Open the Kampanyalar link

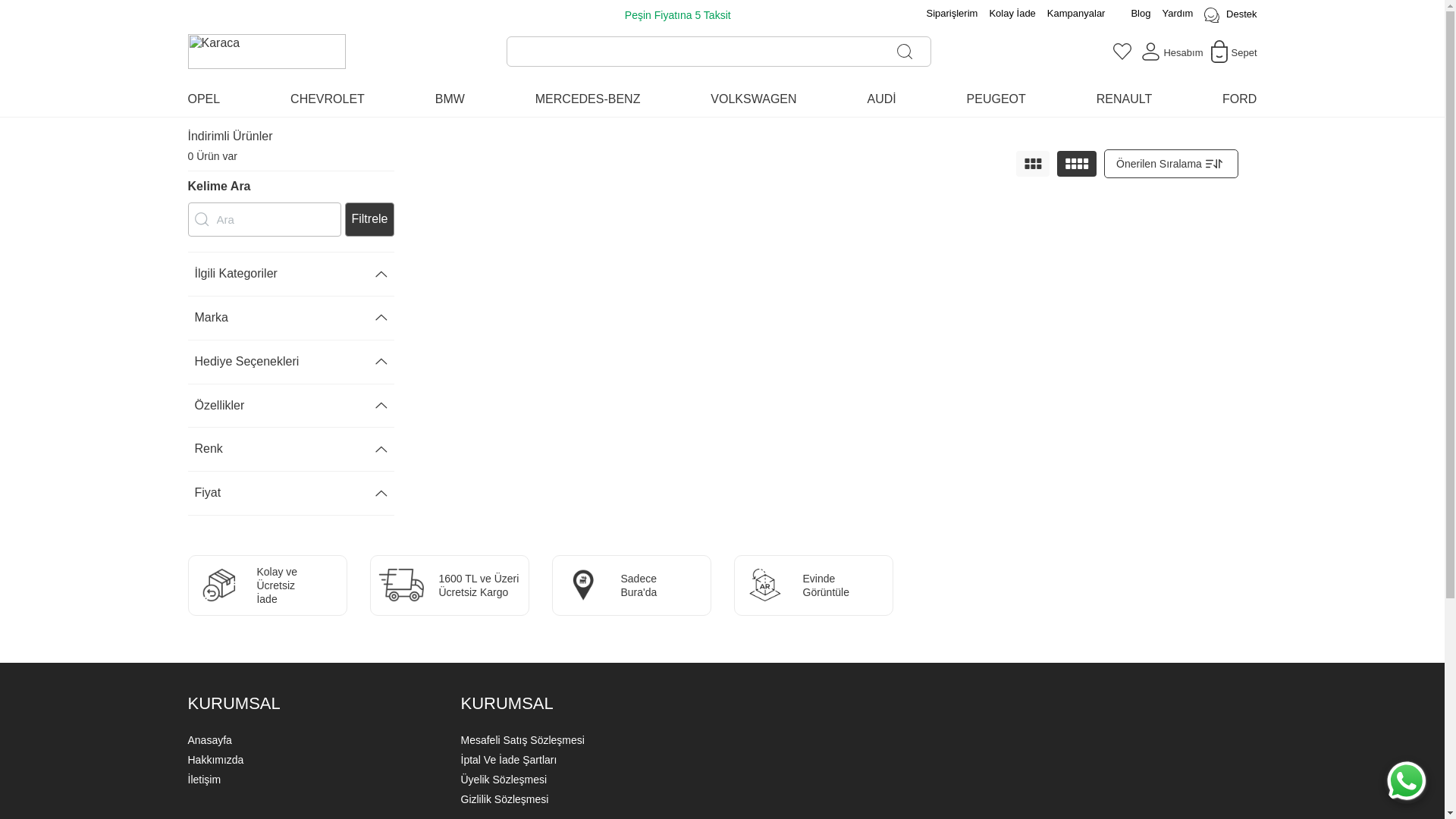1075,14
